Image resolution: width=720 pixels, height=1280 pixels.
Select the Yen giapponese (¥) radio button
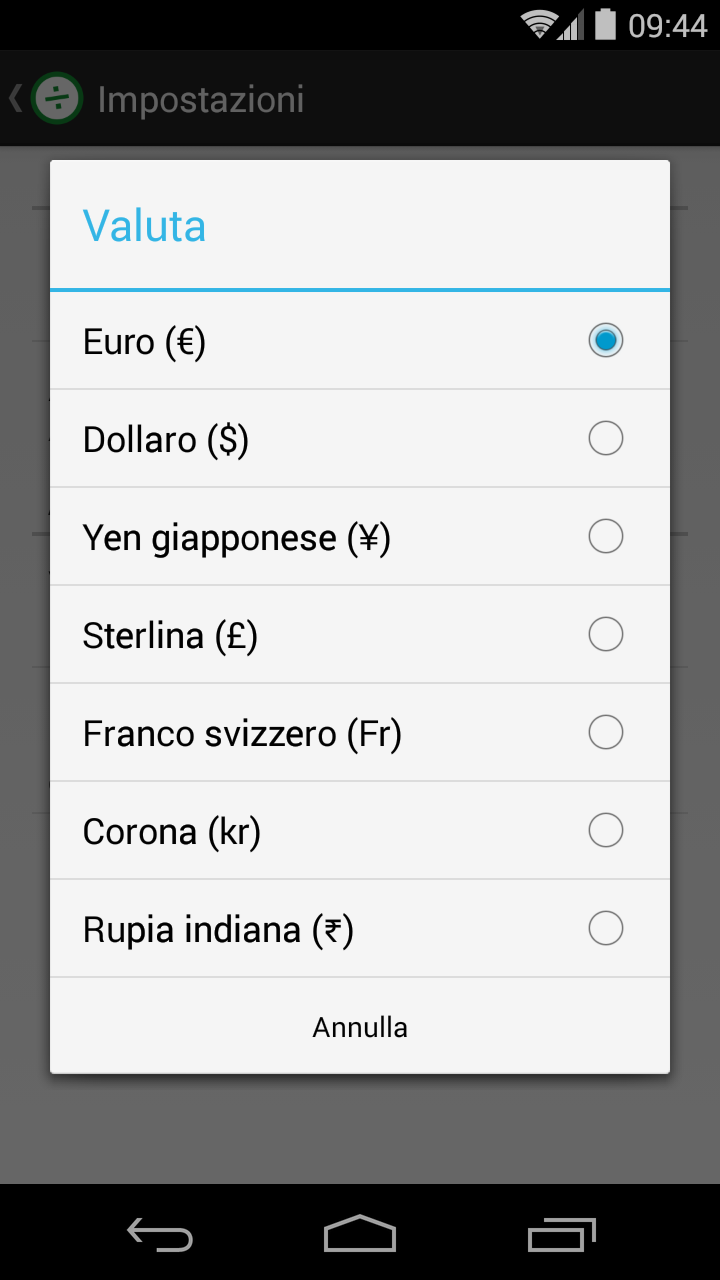point(606,536)
